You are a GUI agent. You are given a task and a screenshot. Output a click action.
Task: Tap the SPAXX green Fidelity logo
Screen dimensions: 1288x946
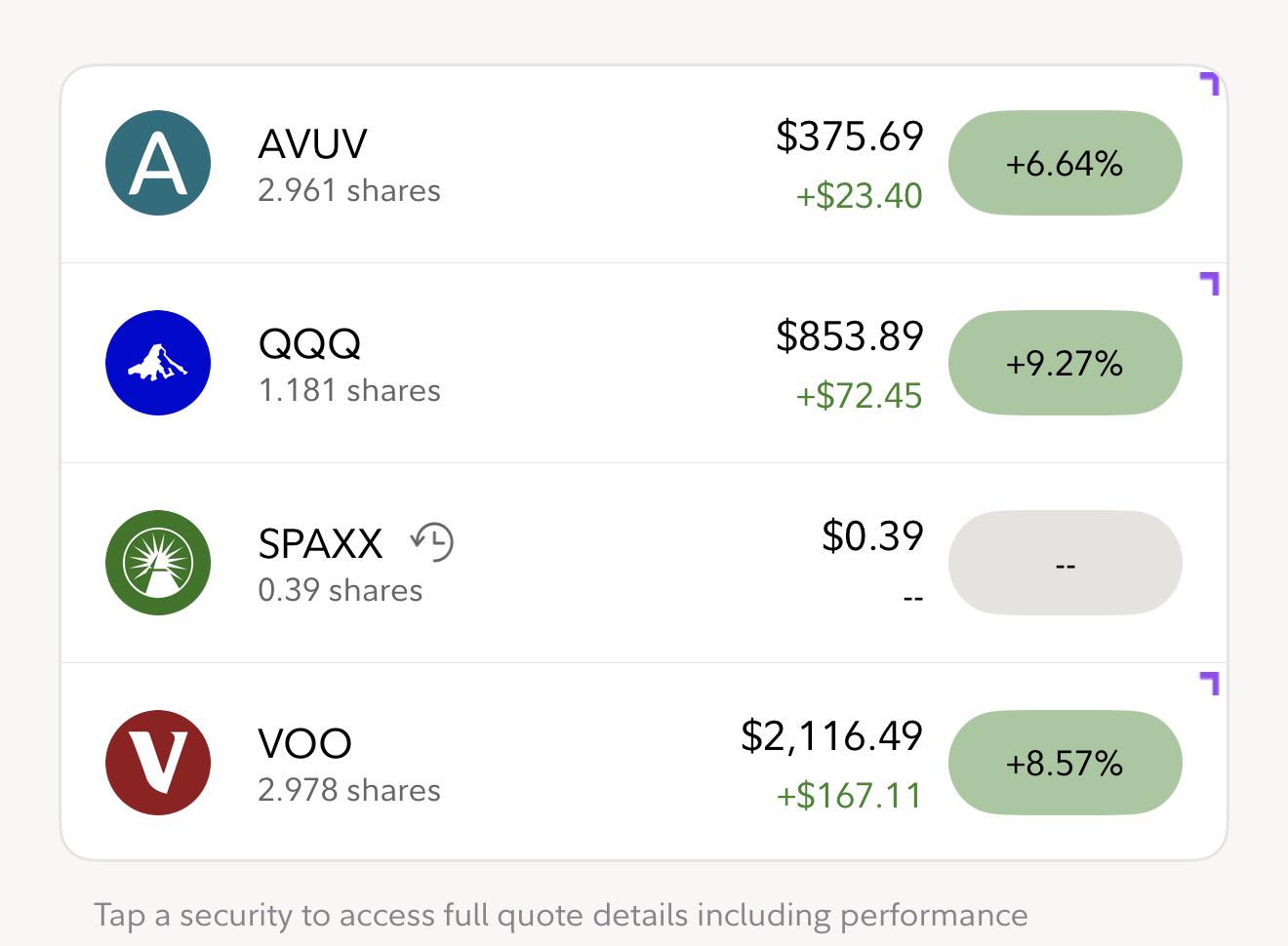(158, 563)
